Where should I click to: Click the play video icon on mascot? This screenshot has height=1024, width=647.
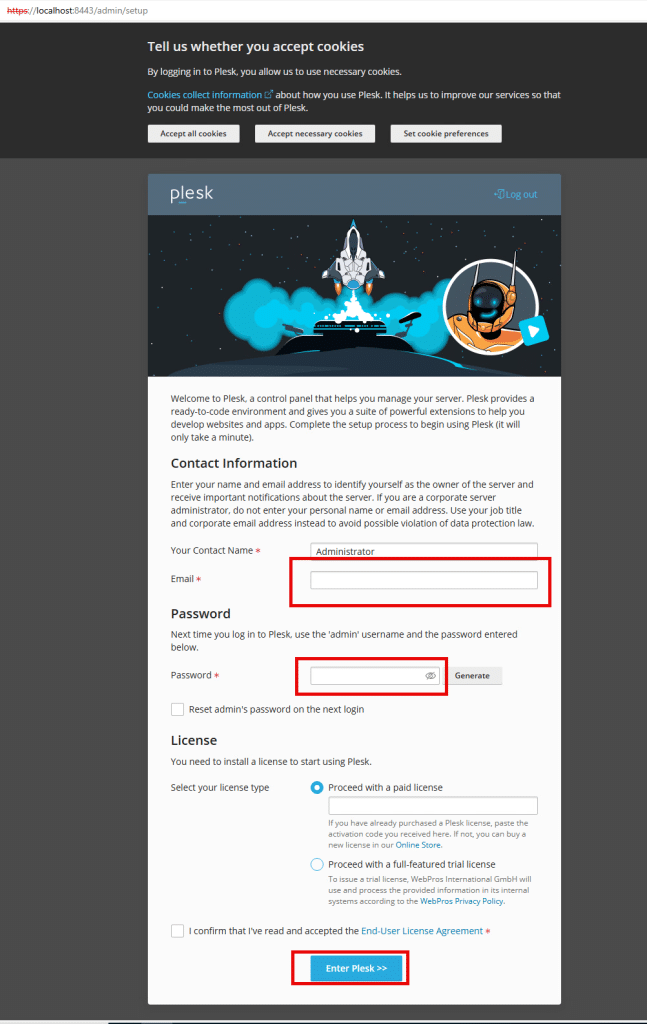pos(534,330)
